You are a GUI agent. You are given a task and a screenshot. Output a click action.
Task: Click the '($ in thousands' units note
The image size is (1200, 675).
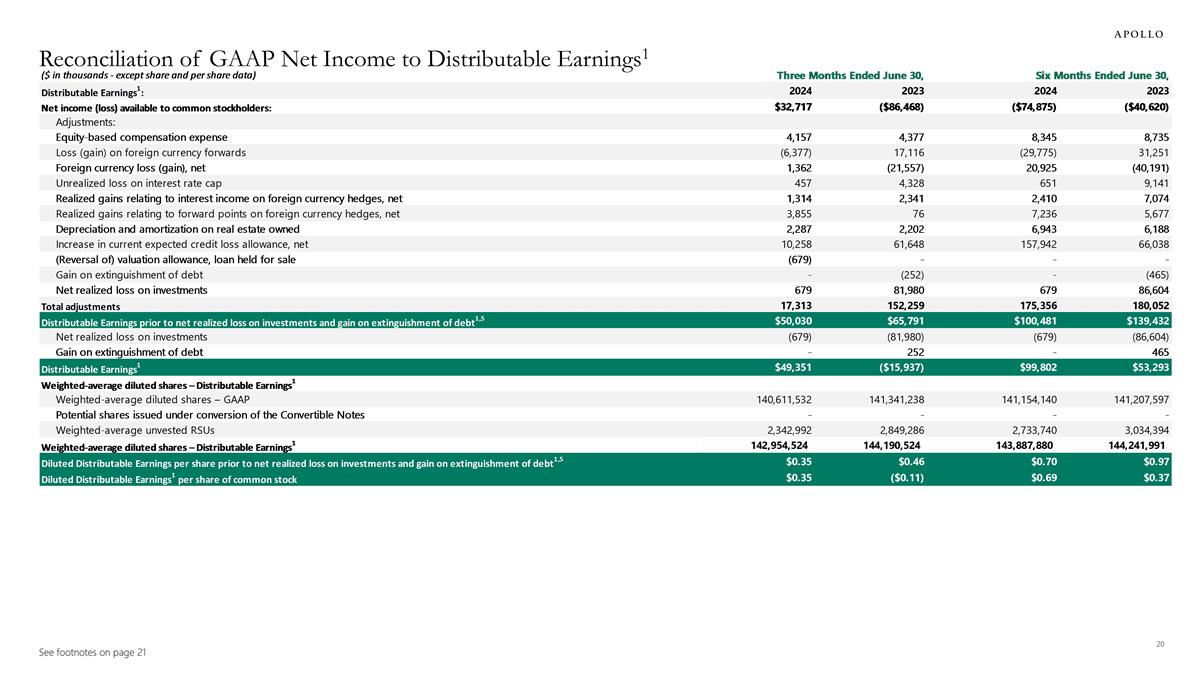[148, 75]
